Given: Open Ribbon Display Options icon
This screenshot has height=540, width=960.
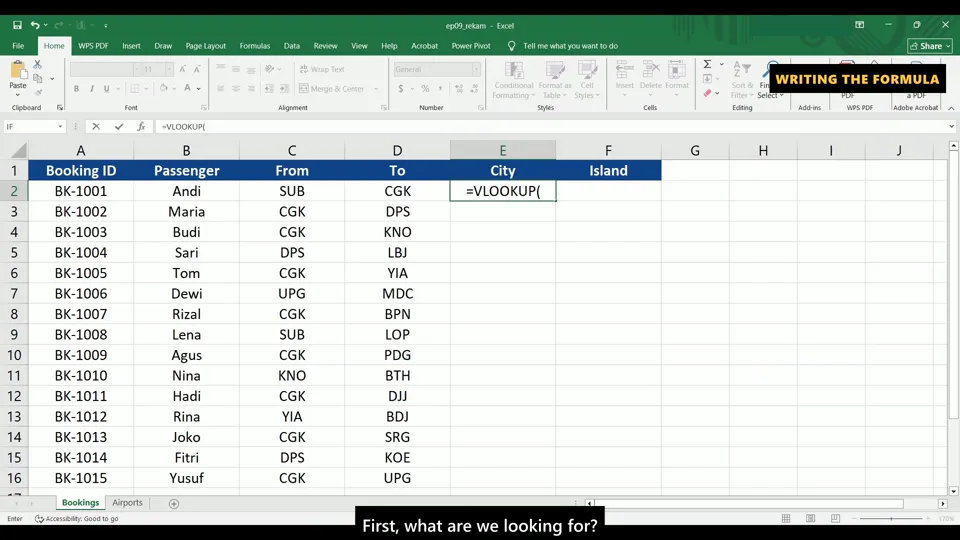Looking at the screenshot, I should tap(860, 25).
